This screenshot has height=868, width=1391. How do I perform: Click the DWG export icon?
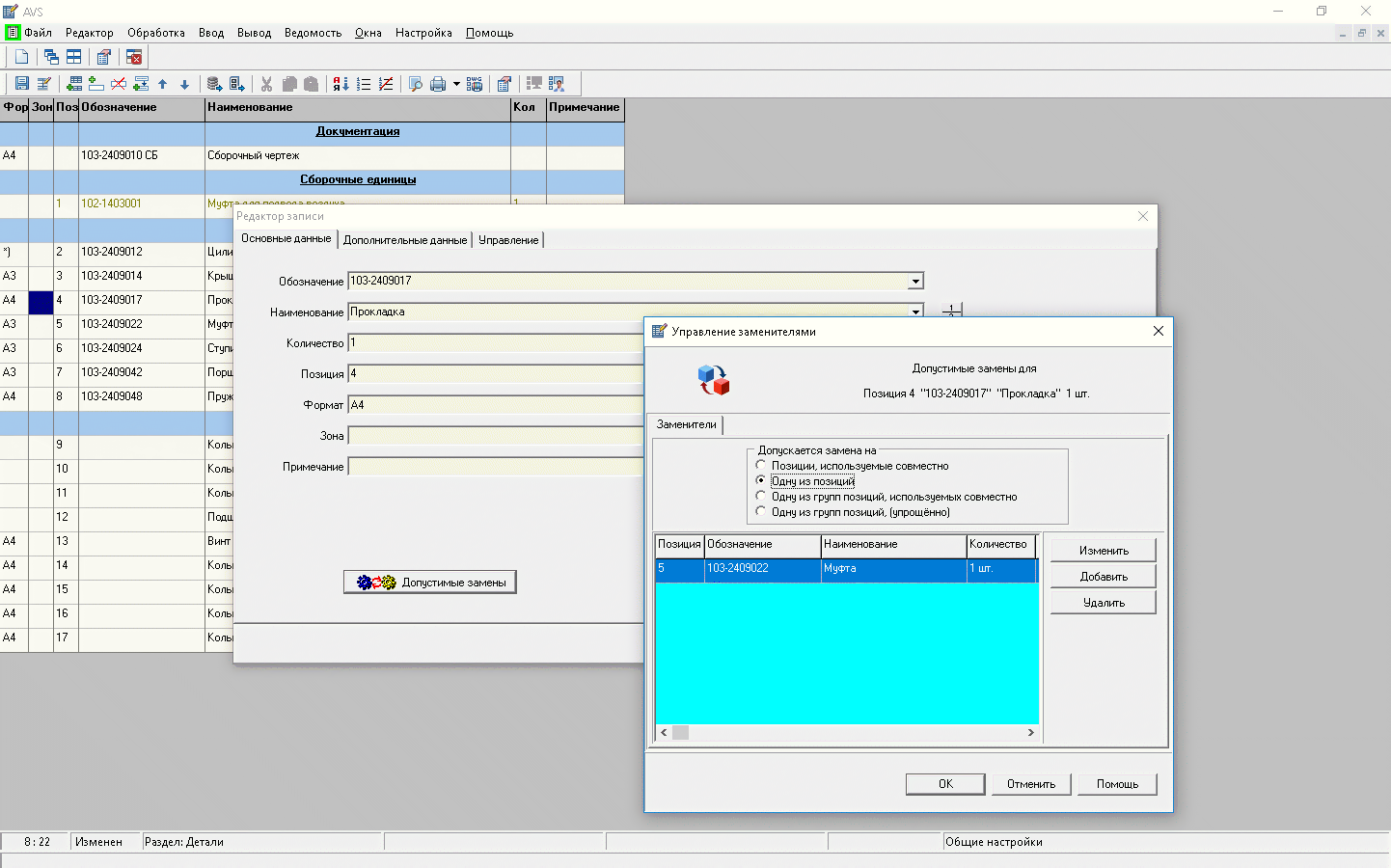(x=475, y=84)
